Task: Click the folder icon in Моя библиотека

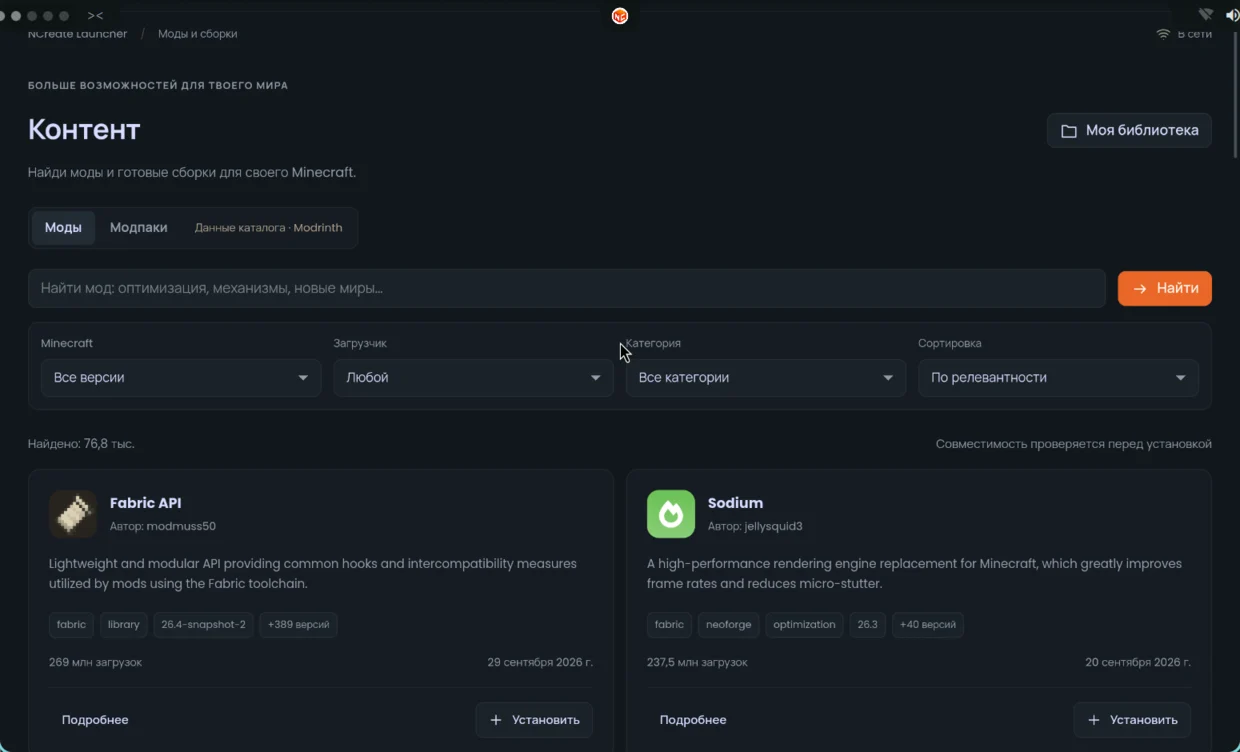Action: pyautogui.click(x=1069, y=131)
